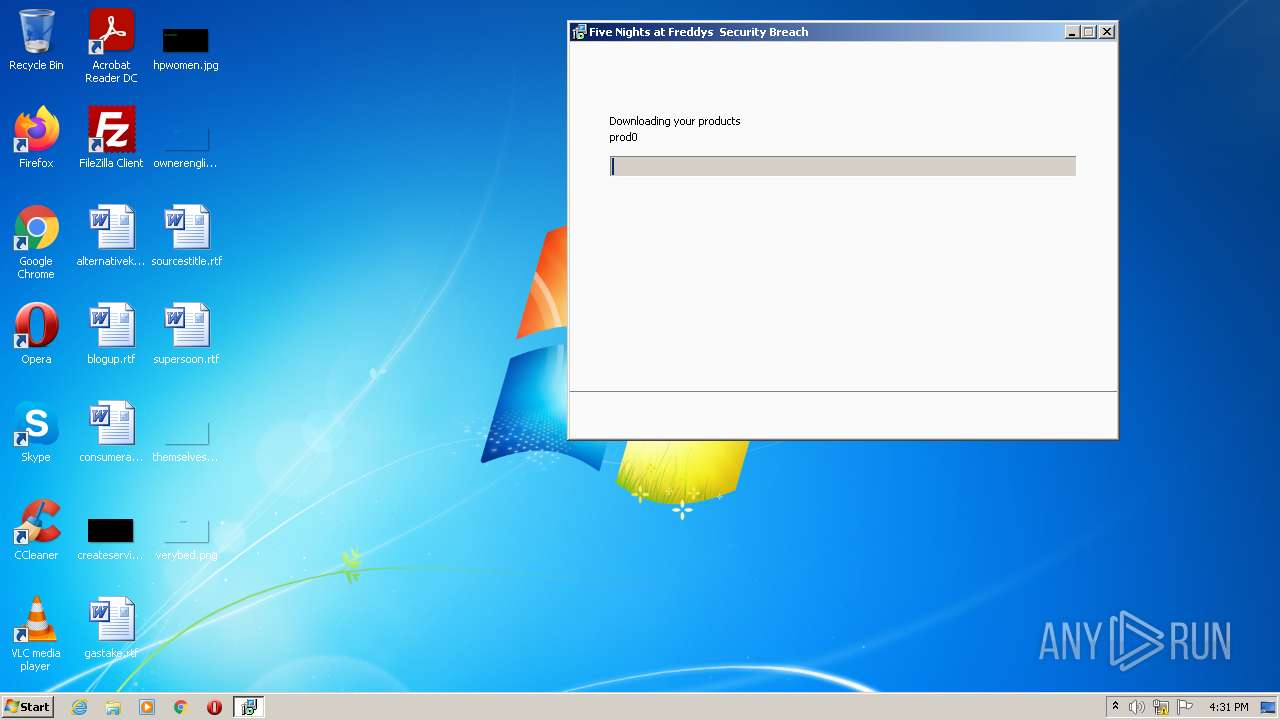Click the download progress bar
Image resolution: width=1280 pixels, height=720 pixels.
pos(843,166)
